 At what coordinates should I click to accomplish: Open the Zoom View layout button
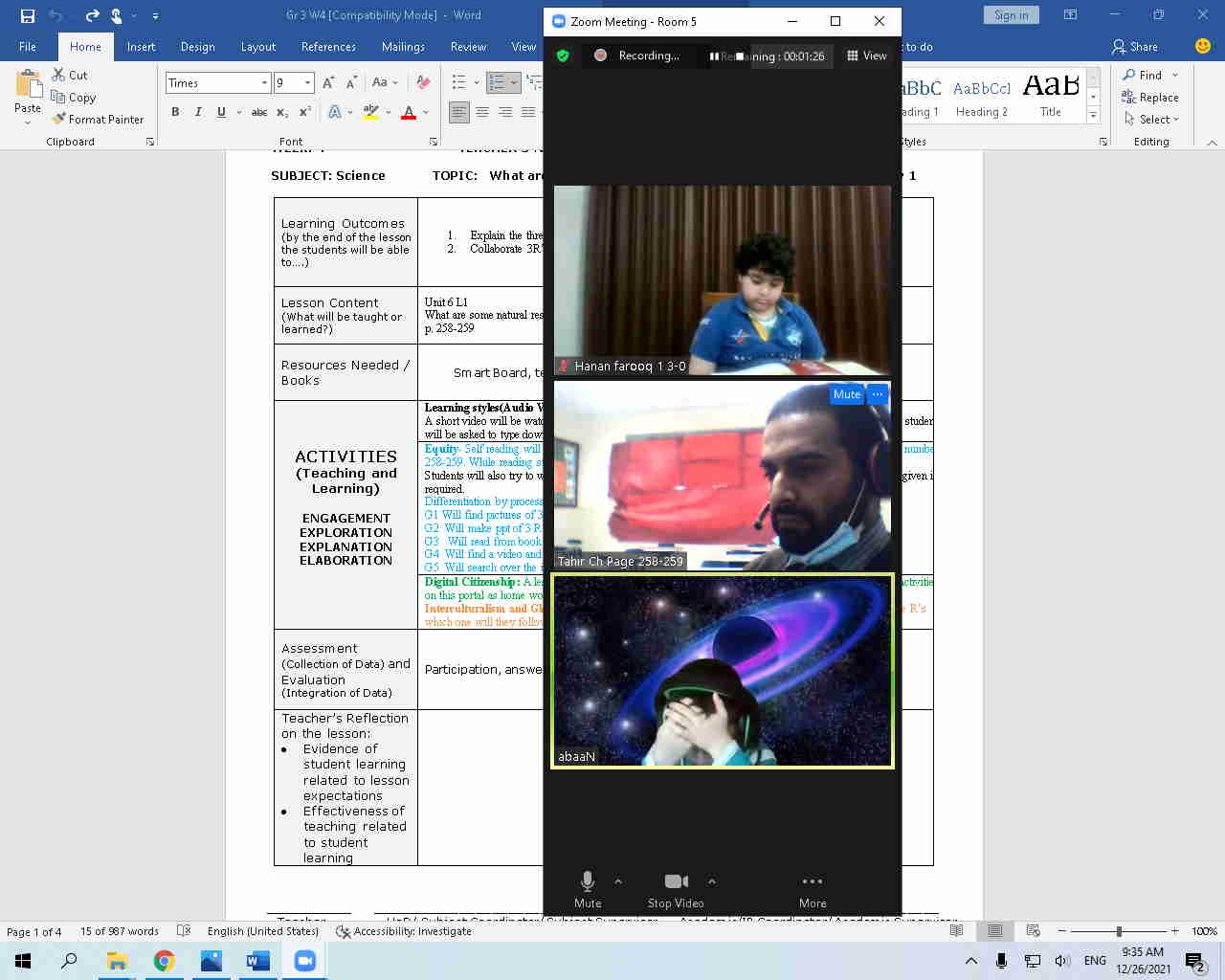[866, 56]
